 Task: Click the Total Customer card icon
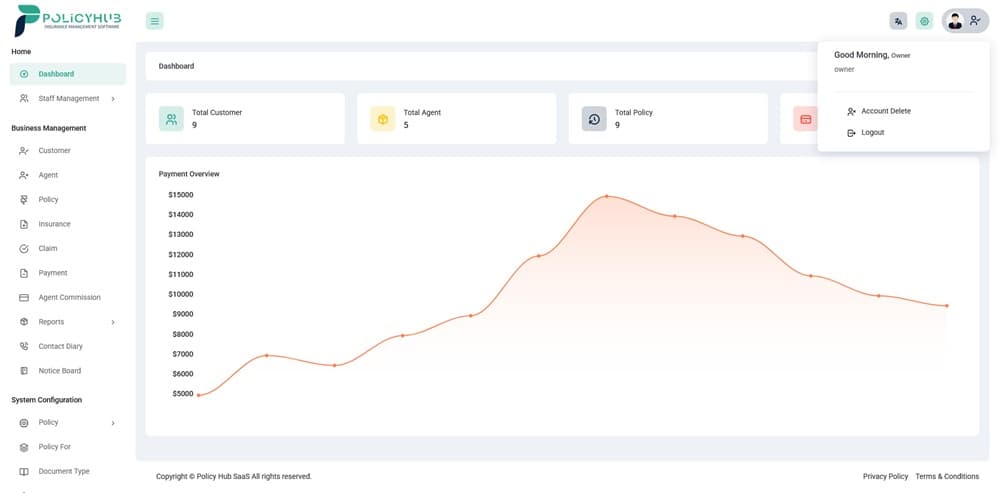(171, 119)
